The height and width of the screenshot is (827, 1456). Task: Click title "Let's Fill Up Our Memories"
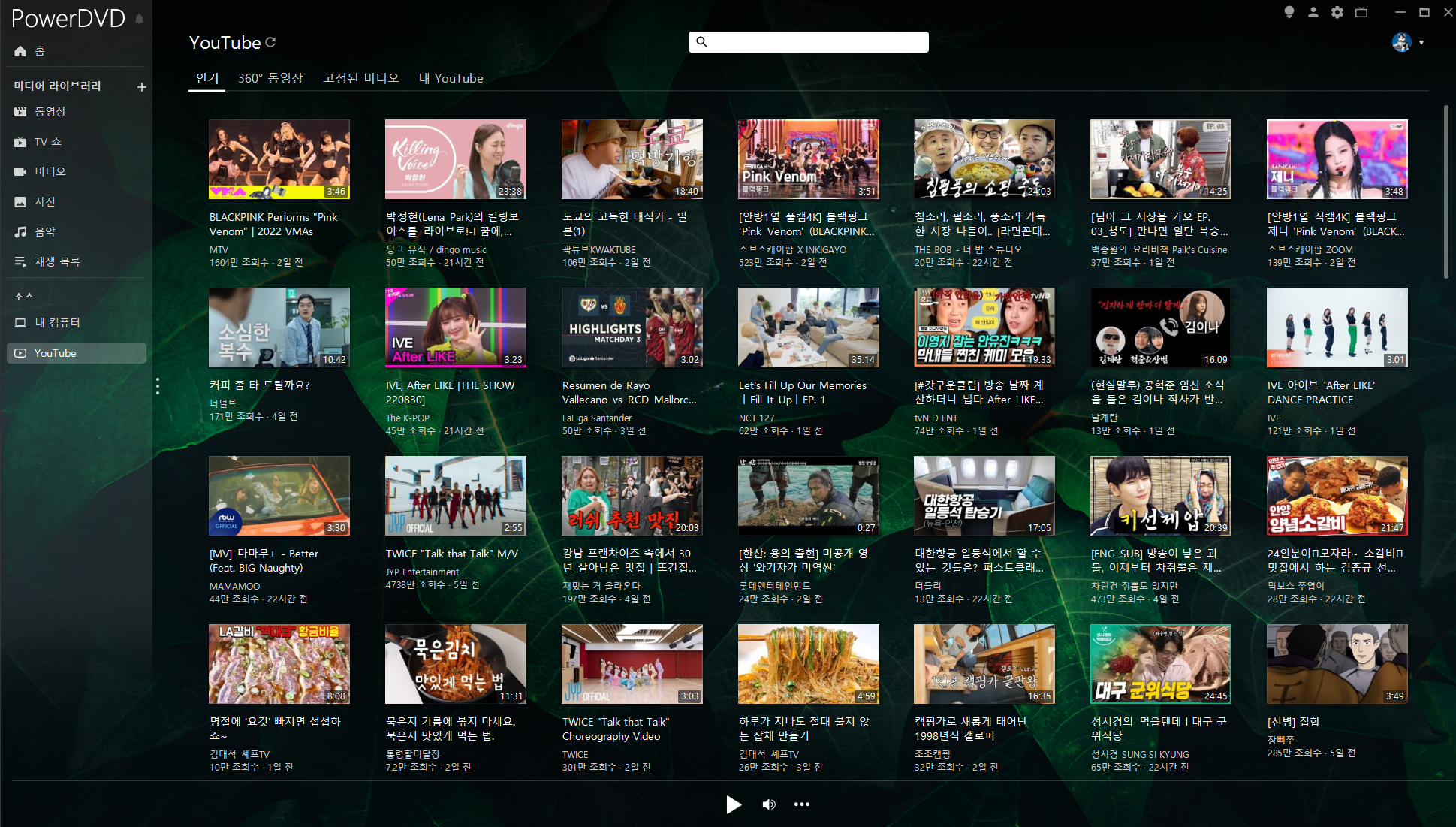coord(802,393)
